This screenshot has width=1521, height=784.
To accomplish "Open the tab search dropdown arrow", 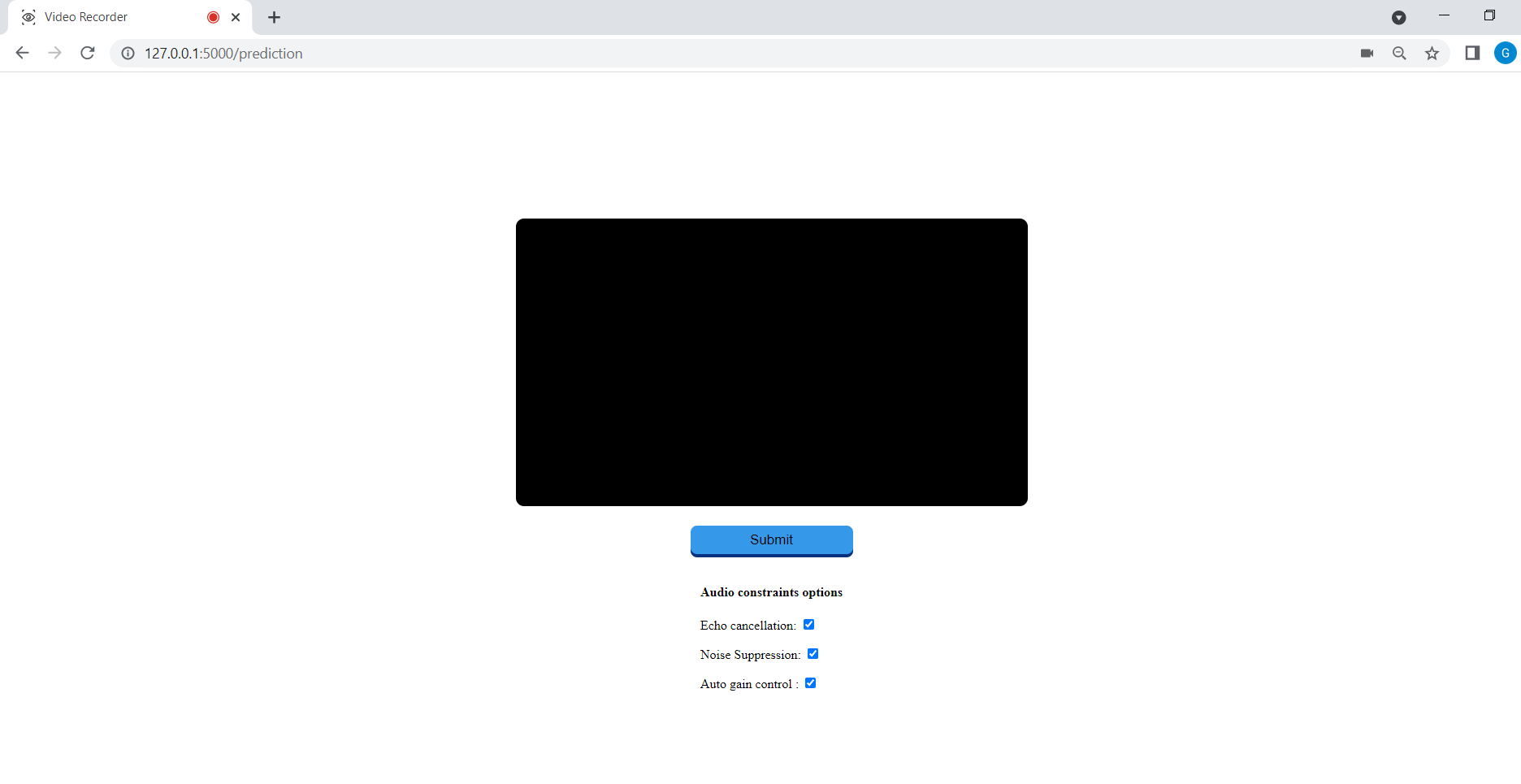I will [1399, 17].
